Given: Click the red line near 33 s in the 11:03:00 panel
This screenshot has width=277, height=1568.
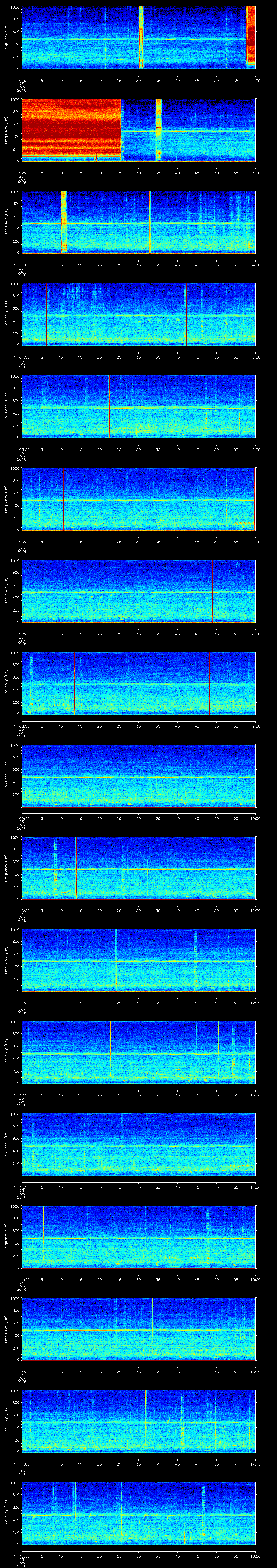Looking at the screenshot, I should coord(150,222).
